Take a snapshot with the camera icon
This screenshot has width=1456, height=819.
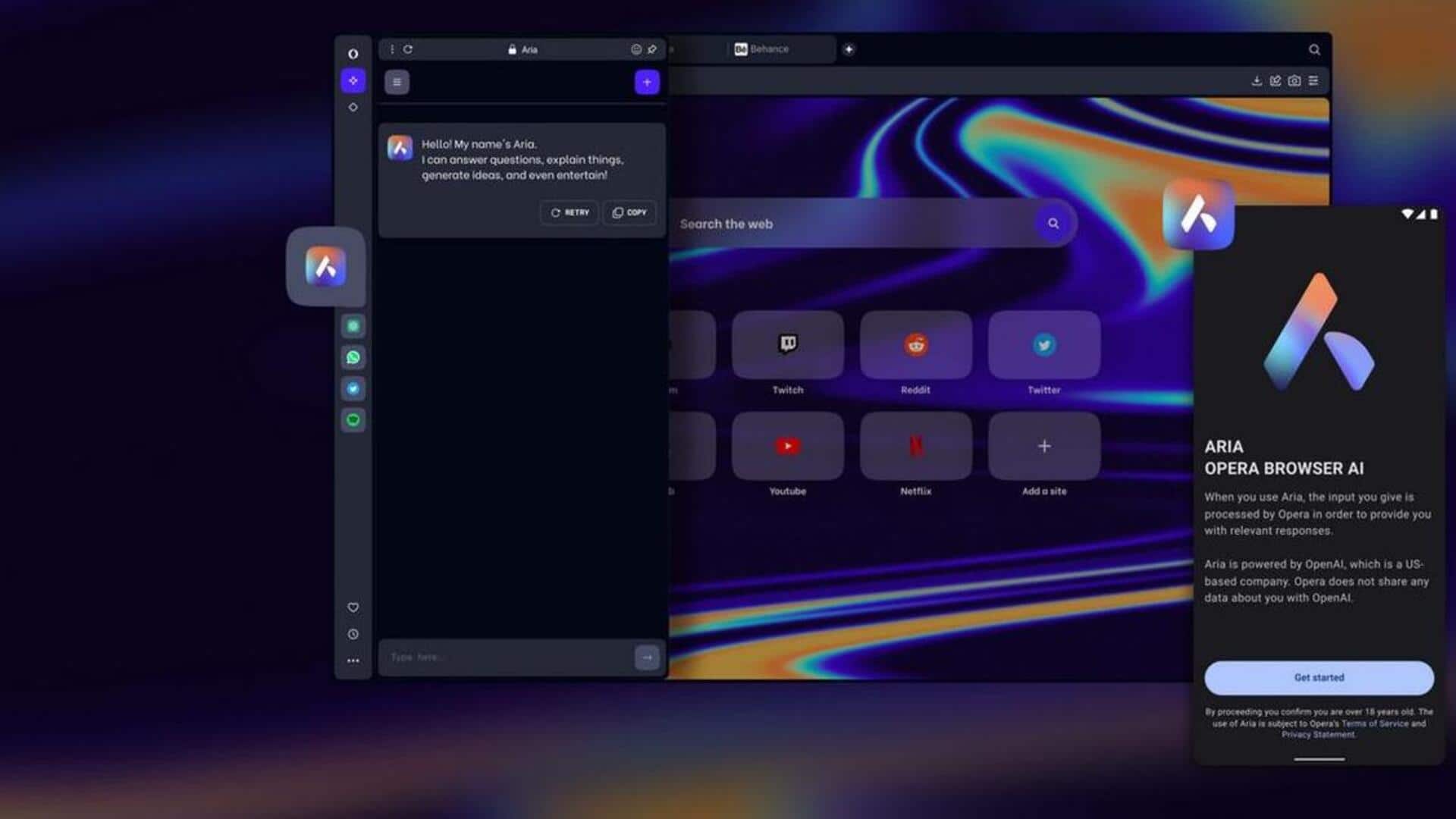[1294, 80]
